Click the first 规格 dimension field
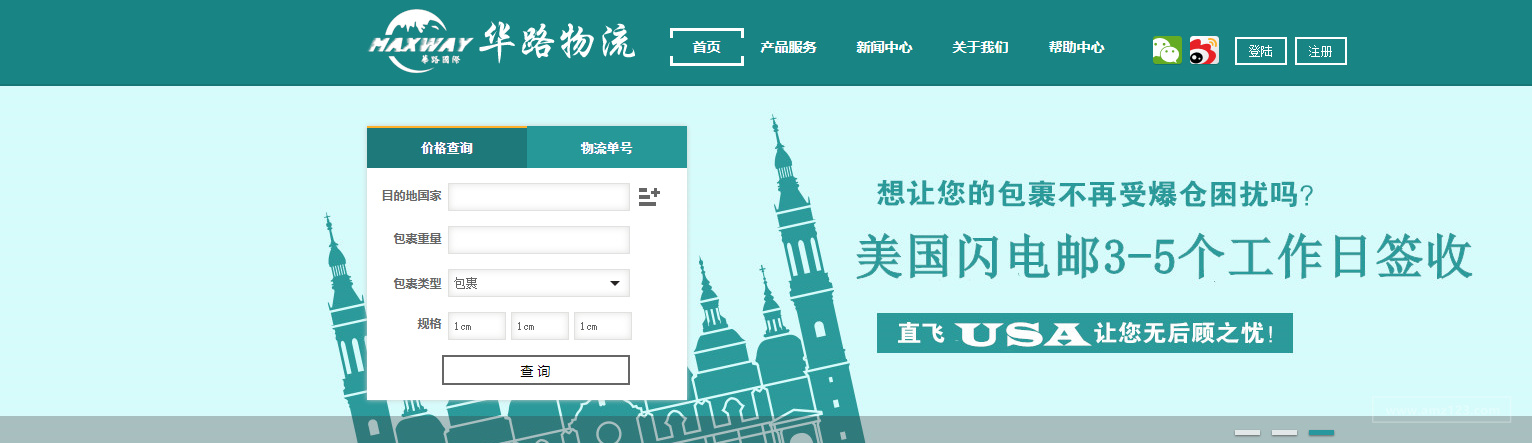1532x443 pixels. [477, 326]
